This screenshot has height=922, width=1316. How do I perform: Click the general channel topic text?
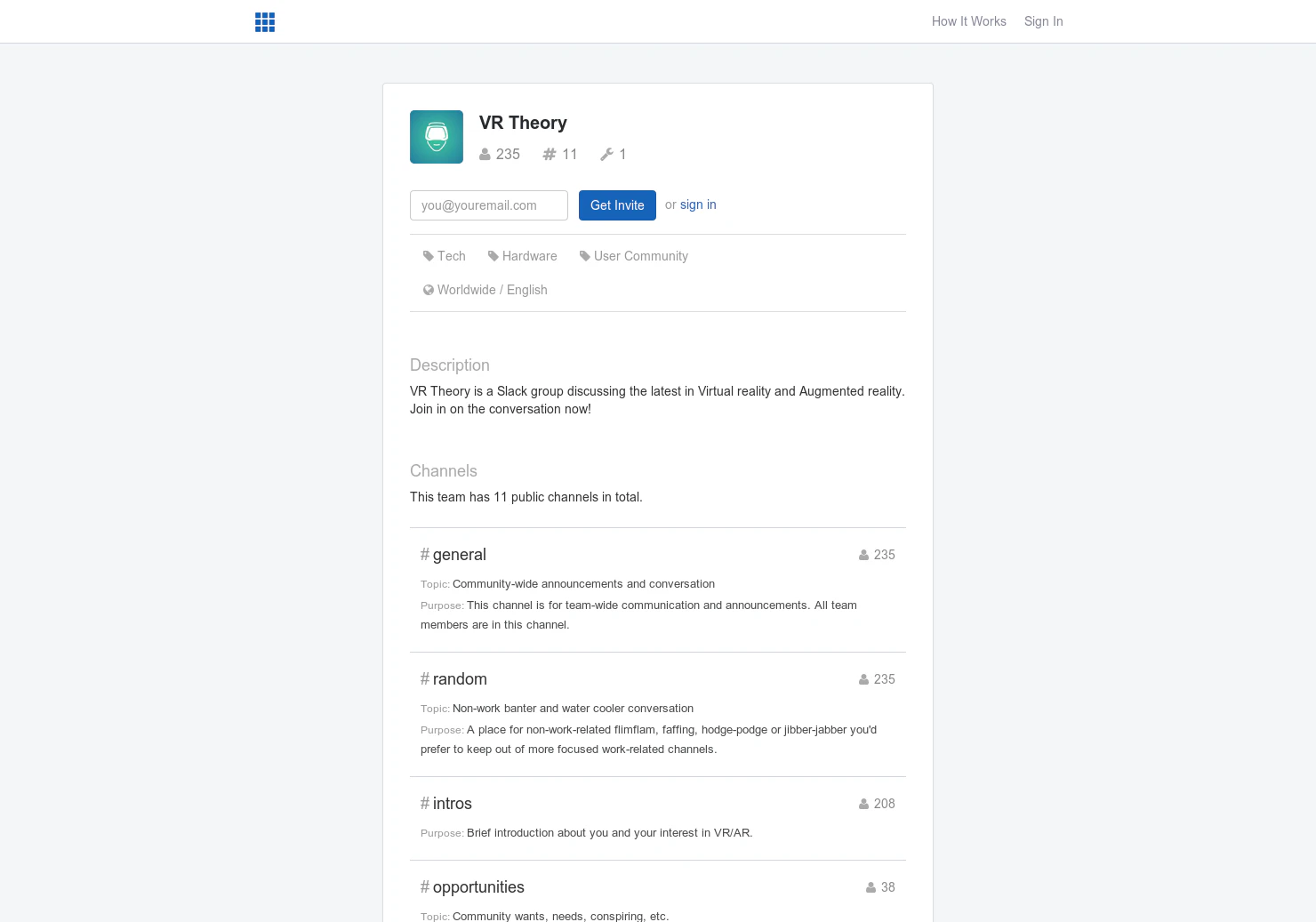(x=583, y=584)
